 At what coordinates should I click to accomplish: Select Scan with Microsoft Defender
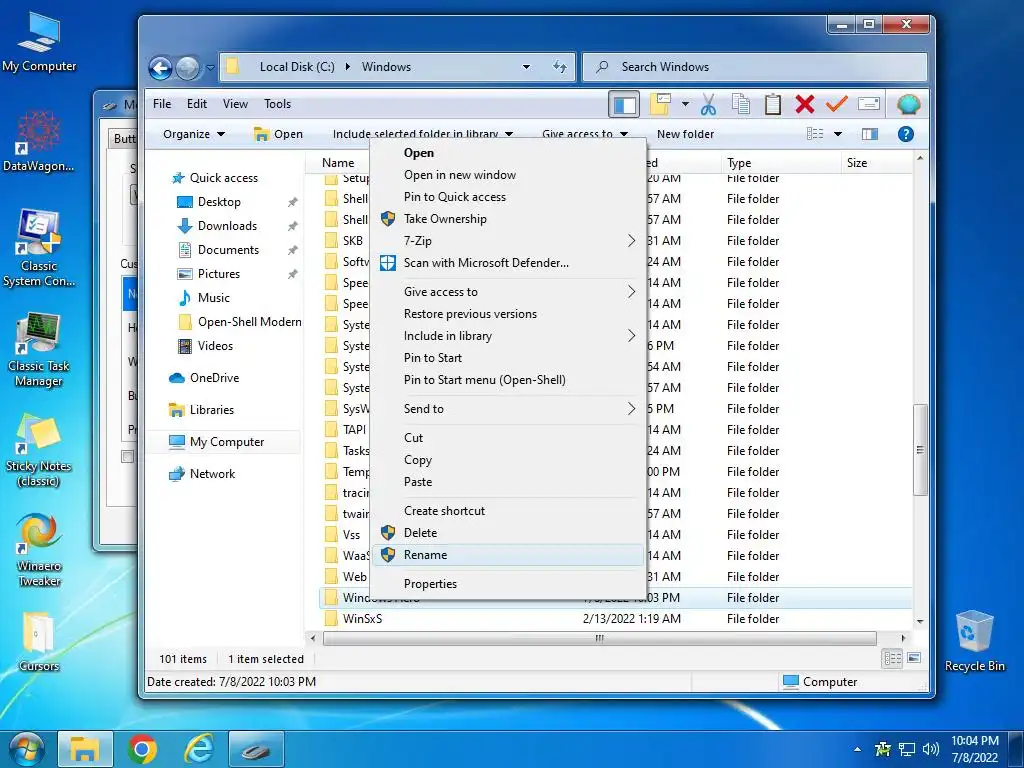pos(507,263)
